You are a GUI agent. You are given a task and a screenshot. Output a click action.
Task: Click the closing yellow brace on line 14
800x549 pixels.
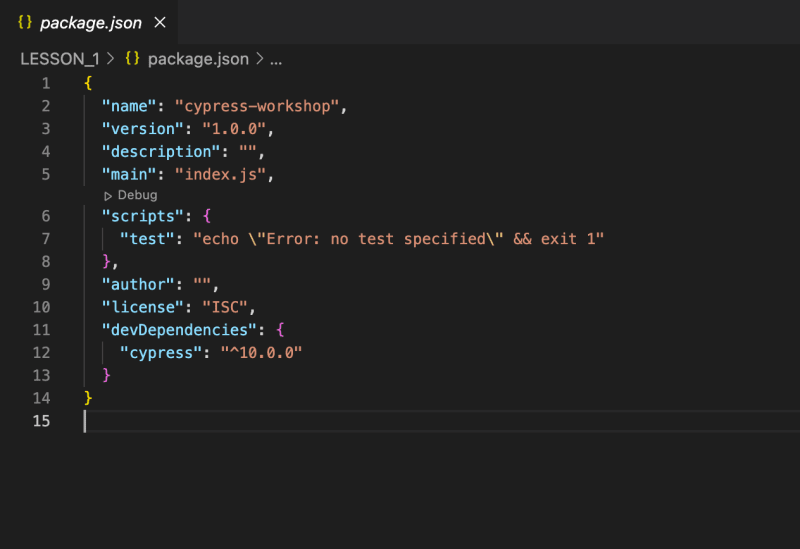(88, 398)
